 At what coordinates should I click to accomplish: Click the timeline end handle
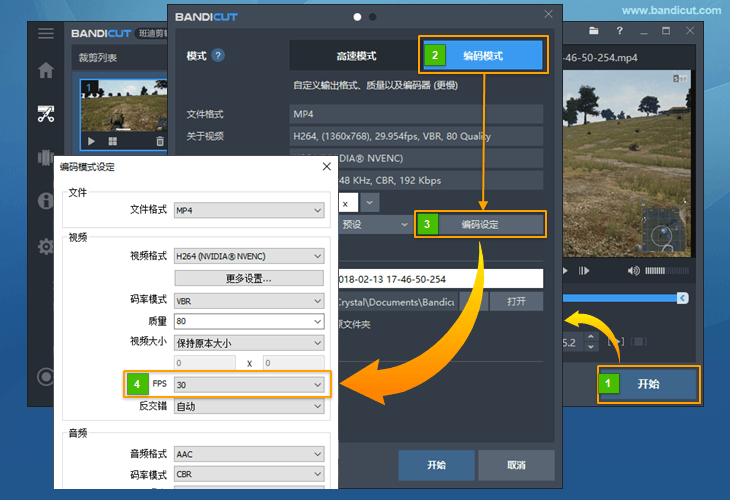pos(683,298)
